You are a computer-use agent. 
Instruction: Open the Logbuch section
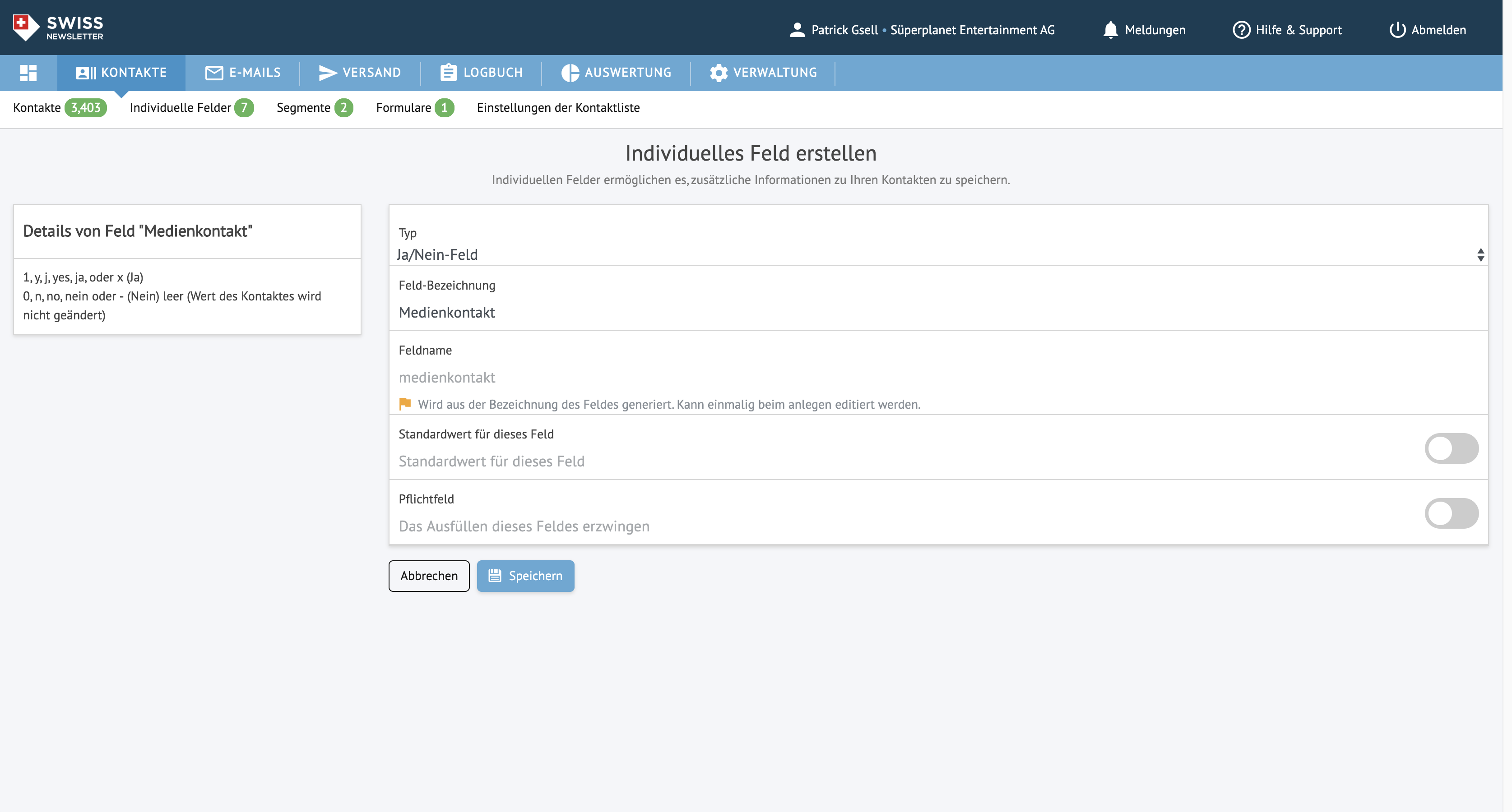[x=481, y=73]
